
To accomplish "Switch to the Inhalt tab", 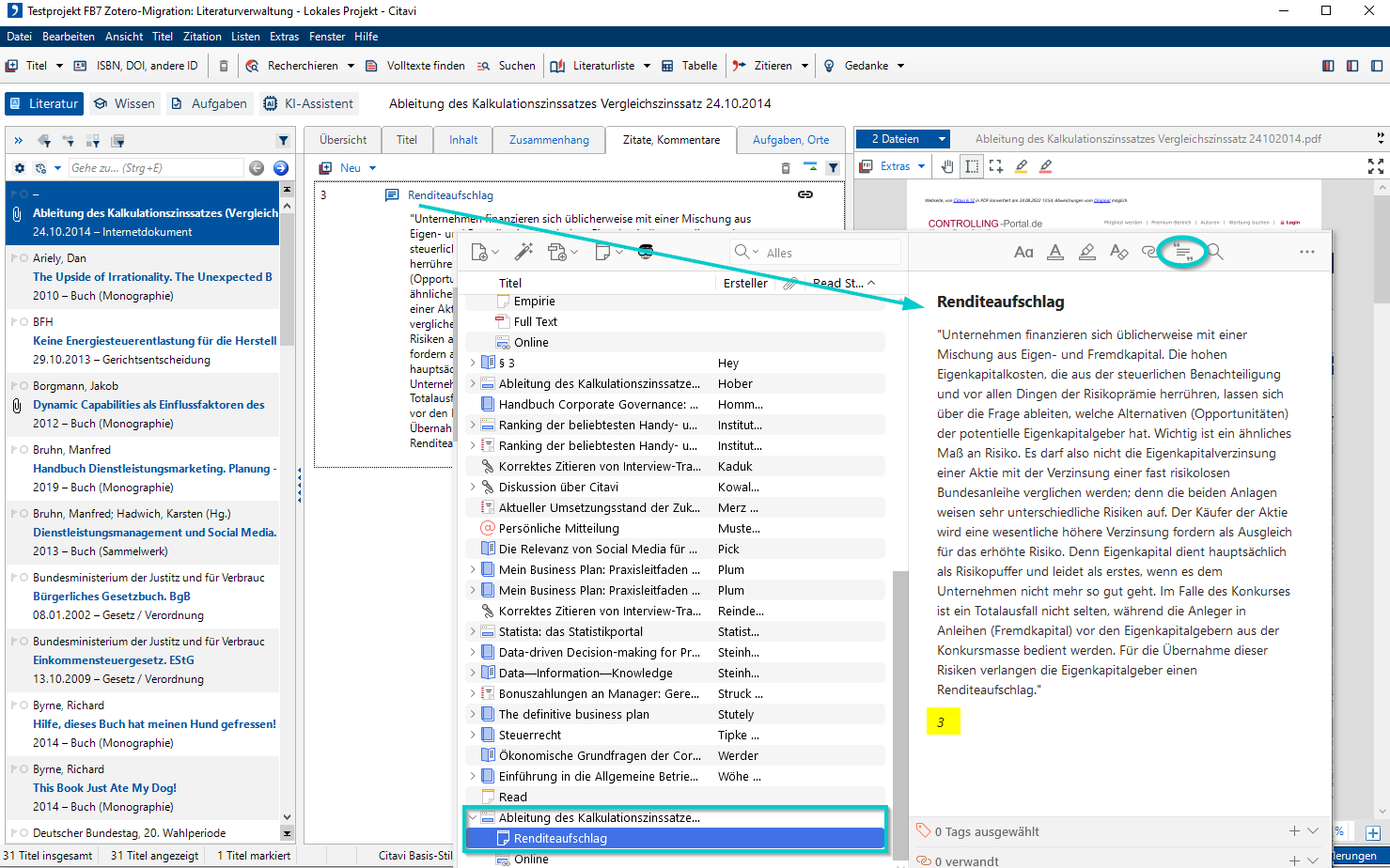I will (x=463, y=140).
